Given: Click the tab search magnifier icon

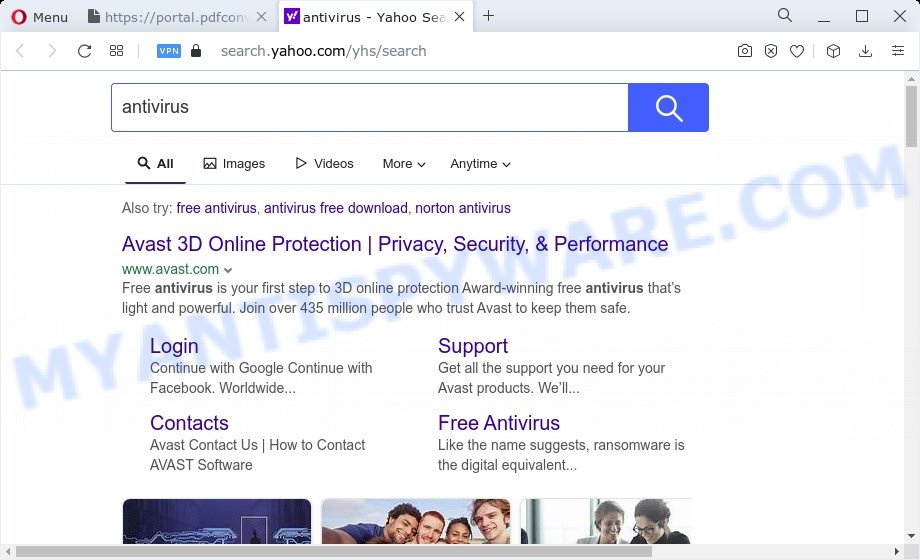Looking at the screenshot, I should tap(784, 15).
